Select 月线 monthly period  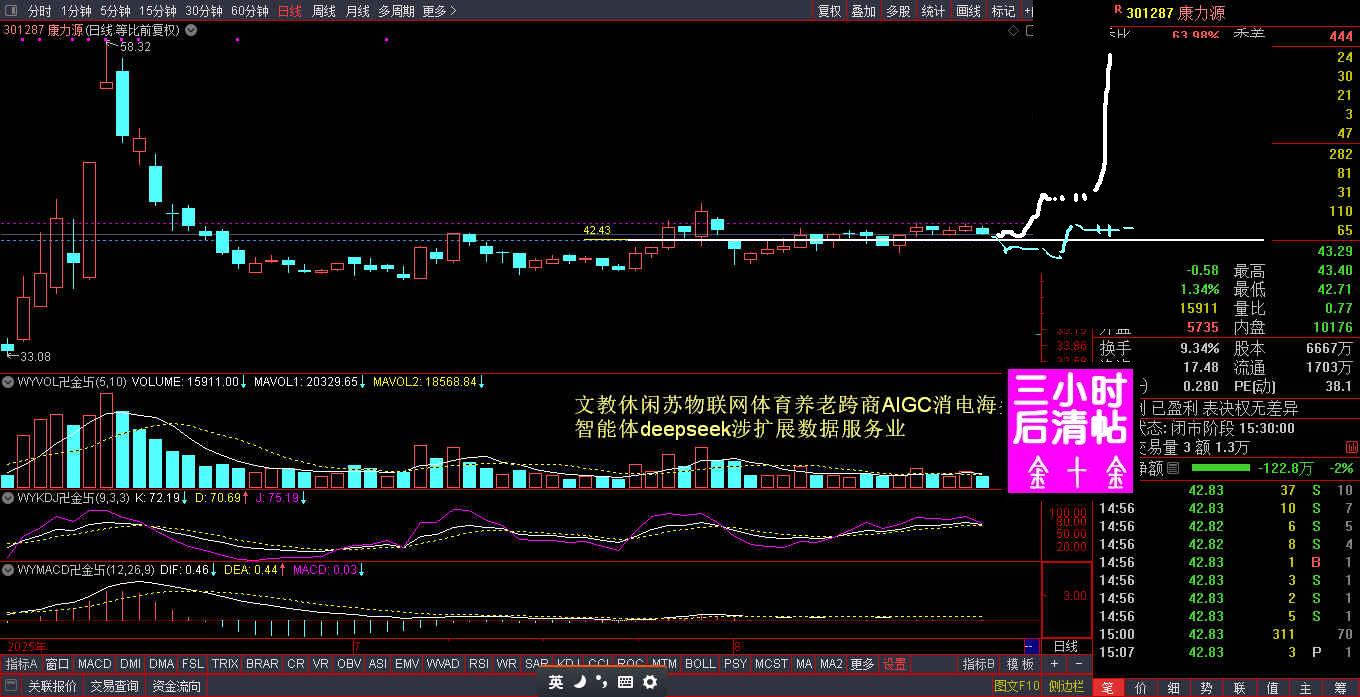tap(357, 11)
